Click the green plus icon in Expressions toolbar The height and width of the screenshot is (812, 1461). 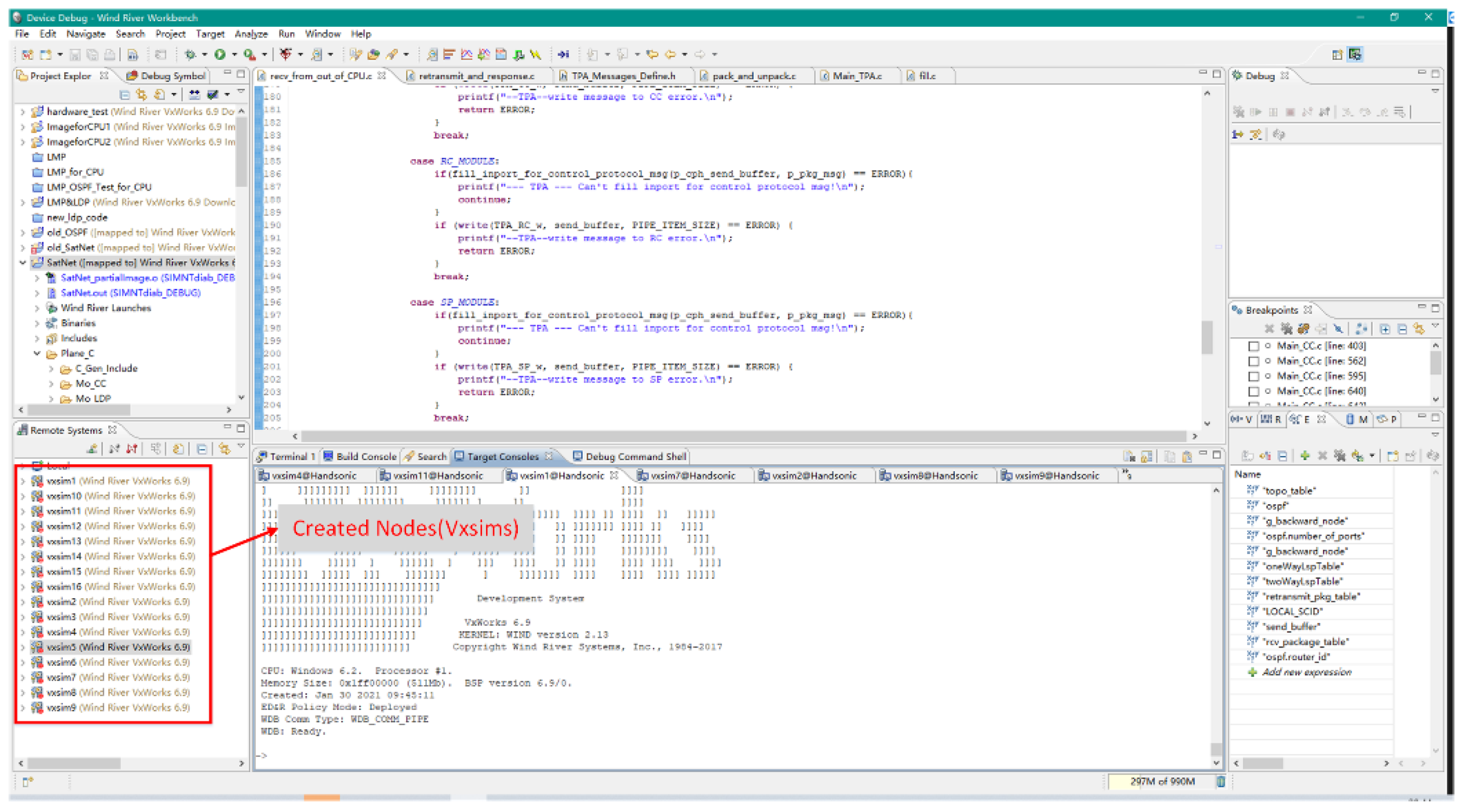(1305, 456)
